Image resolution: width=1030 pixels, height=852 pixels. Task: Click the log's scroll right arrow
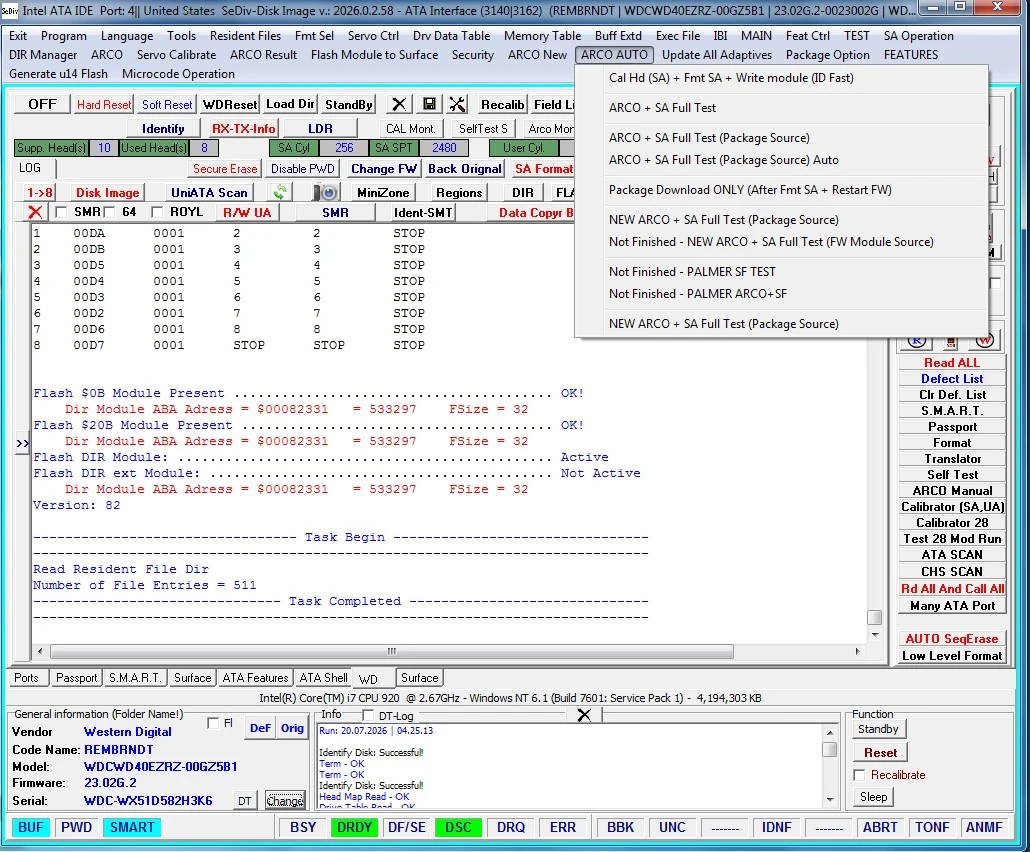point(857,651)
